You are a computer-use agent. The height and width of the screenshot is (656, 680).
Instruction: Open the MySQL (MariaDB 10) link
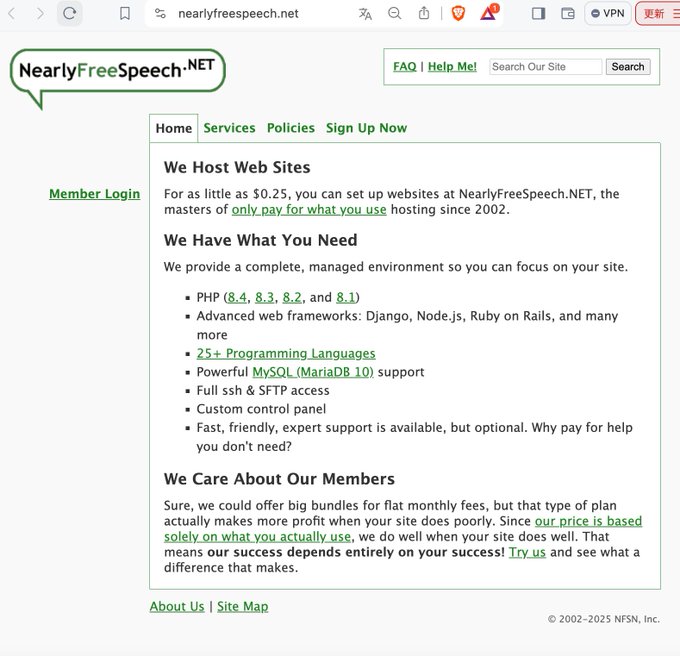pos(313,372)
